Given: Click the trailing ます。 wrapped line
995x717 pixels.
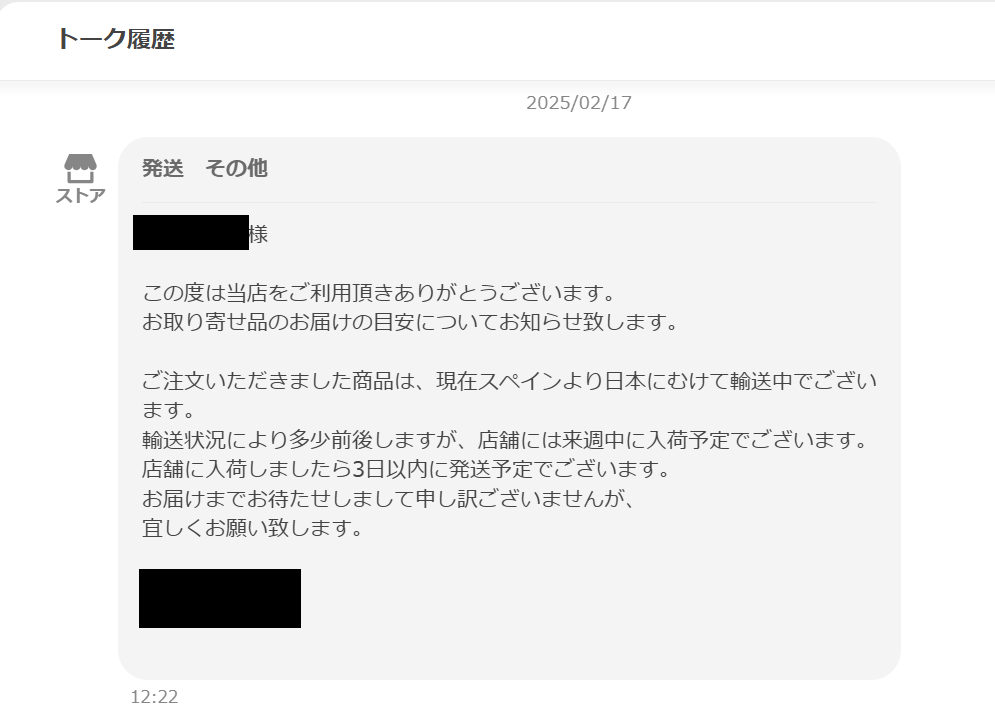Looking at the screenshot, I should (169, 410).
